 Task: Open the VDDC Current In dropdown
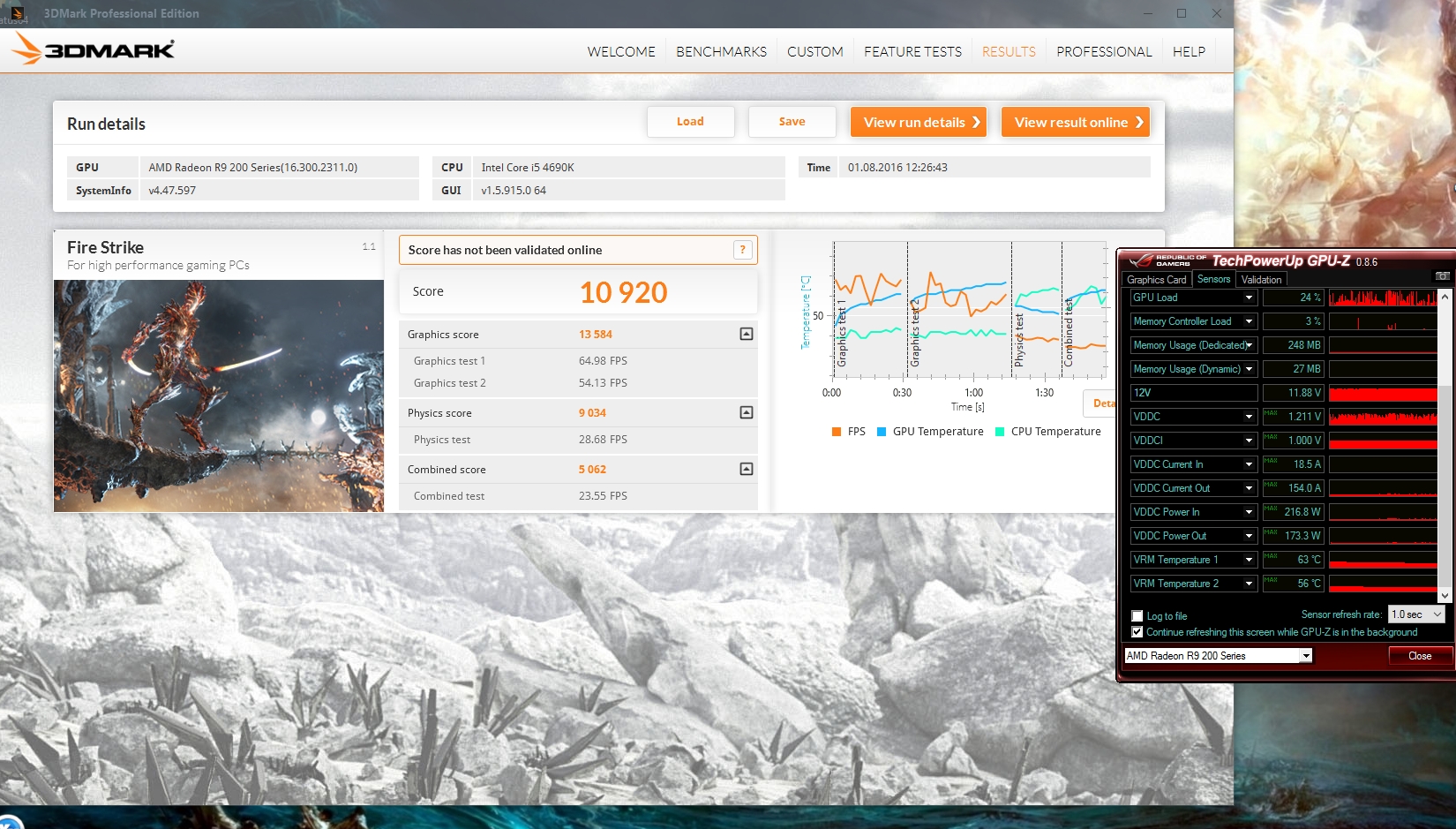coord(1249,464)
